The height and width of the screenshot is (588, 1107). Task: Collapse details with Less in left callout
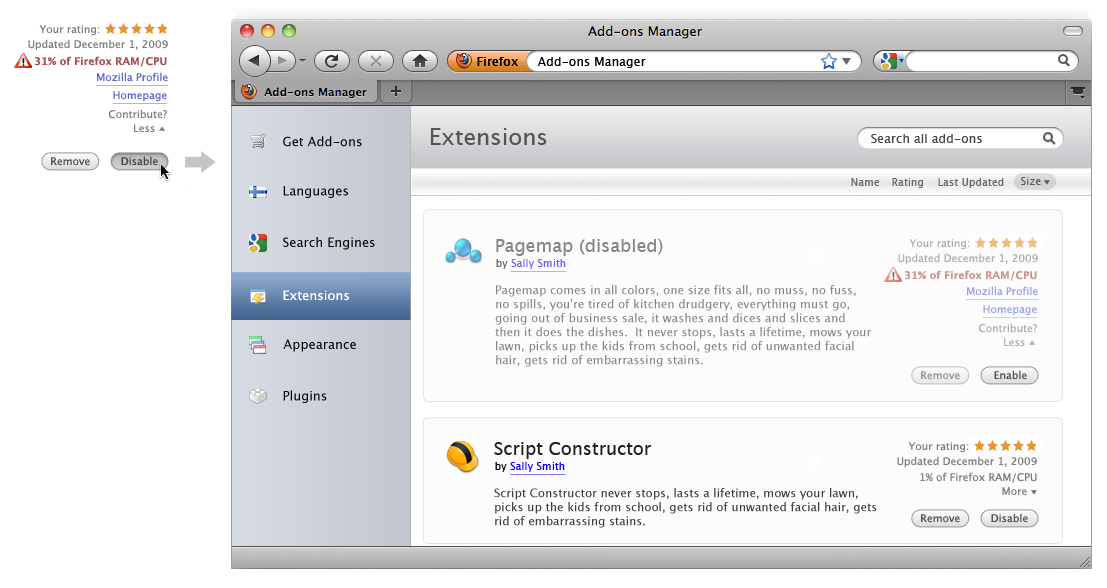[x=149, y=128]
